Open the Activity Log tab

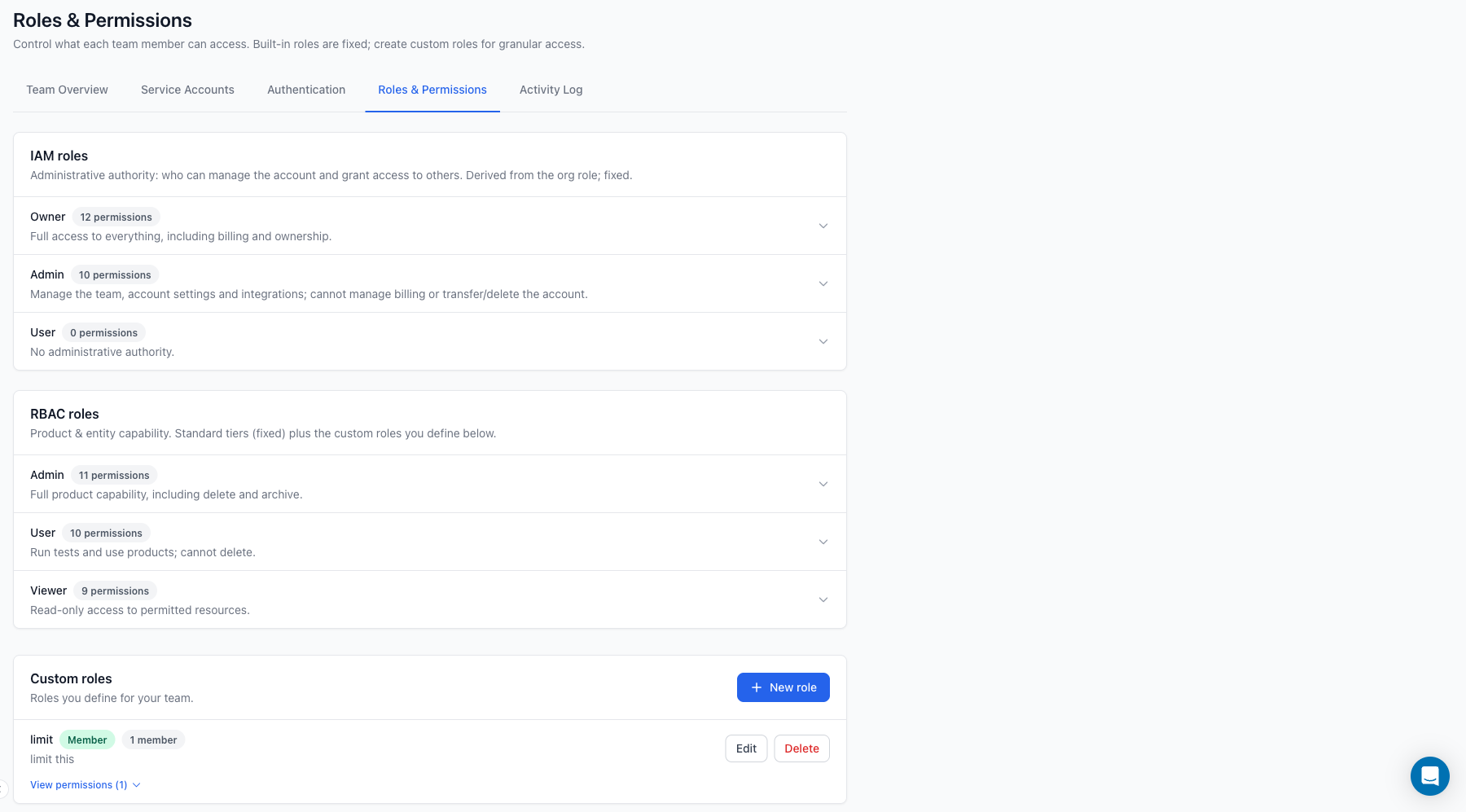pyautogui.click(x=551, y=90)
